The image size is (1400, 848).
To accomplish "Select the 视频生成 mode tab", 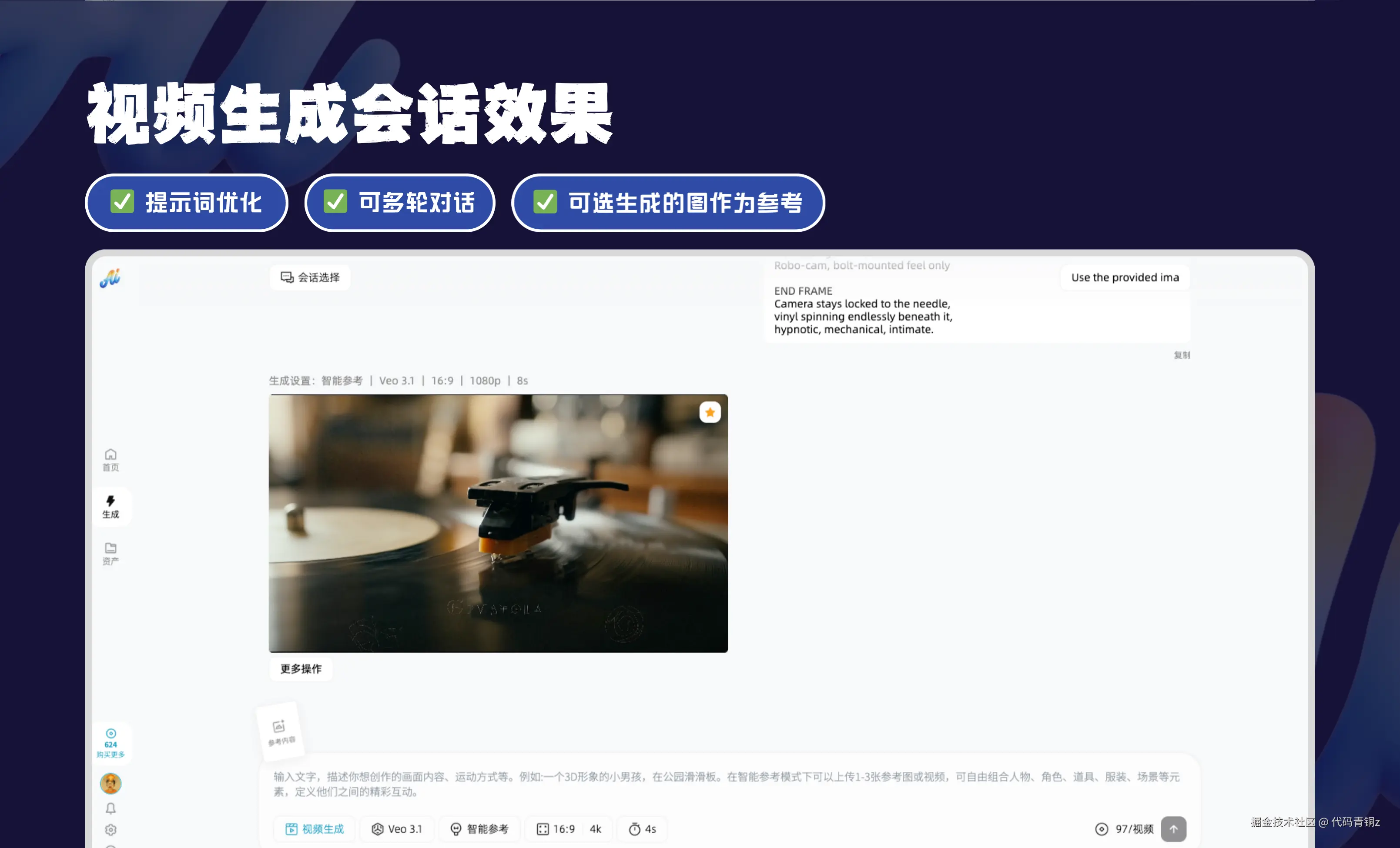I will coord(315,829).
